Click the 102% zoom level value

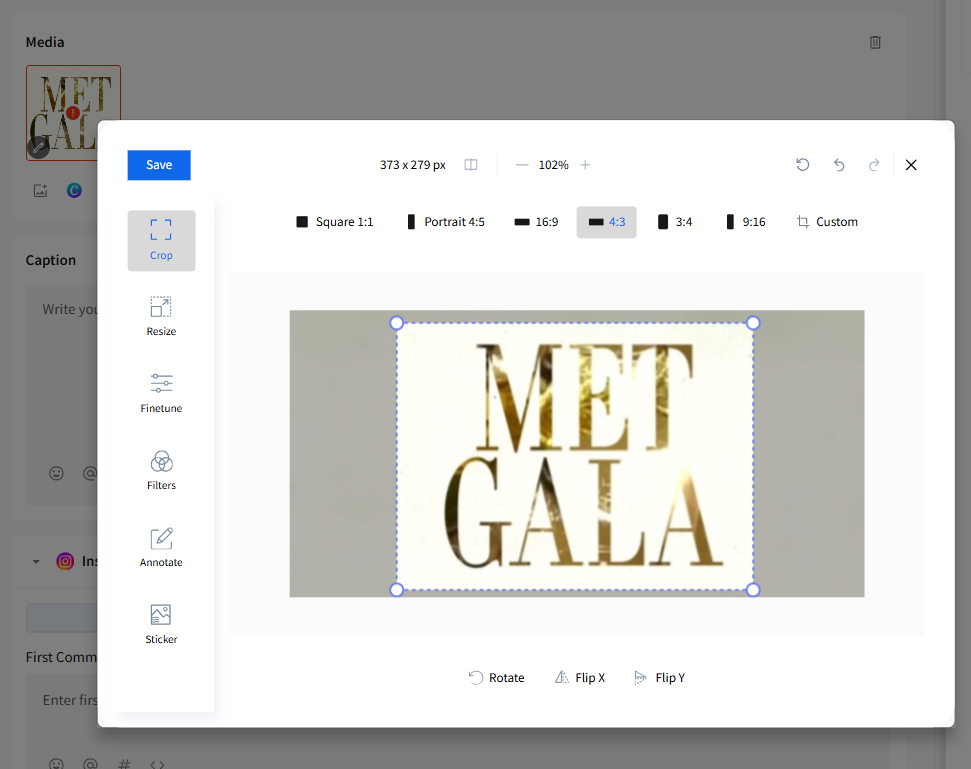click(x=554, y=165)
